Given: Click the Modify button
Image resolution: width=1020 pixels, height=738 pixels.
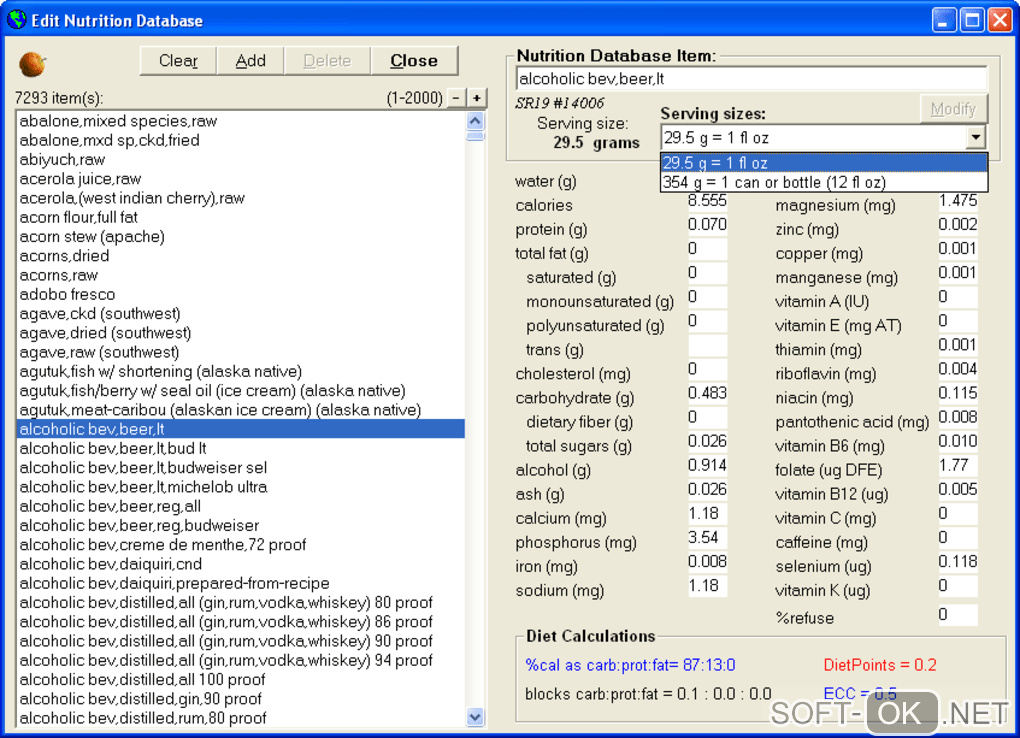Looking at the screenshot, I should tap(953, 109).
